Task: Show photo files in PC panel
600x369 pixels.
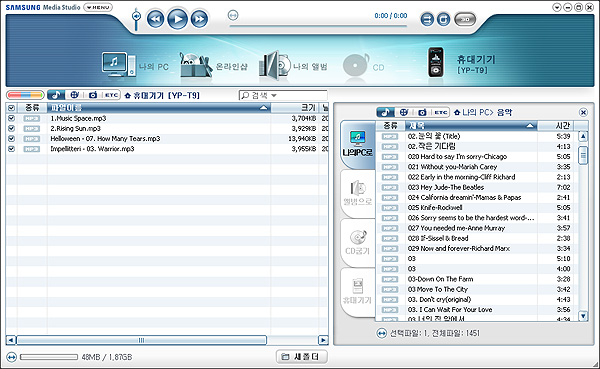Action: (422, 112)
